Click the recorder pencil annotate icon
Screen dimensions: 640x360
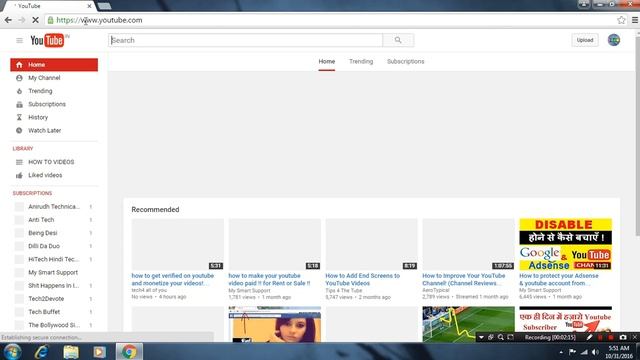[x=589, y=337]
